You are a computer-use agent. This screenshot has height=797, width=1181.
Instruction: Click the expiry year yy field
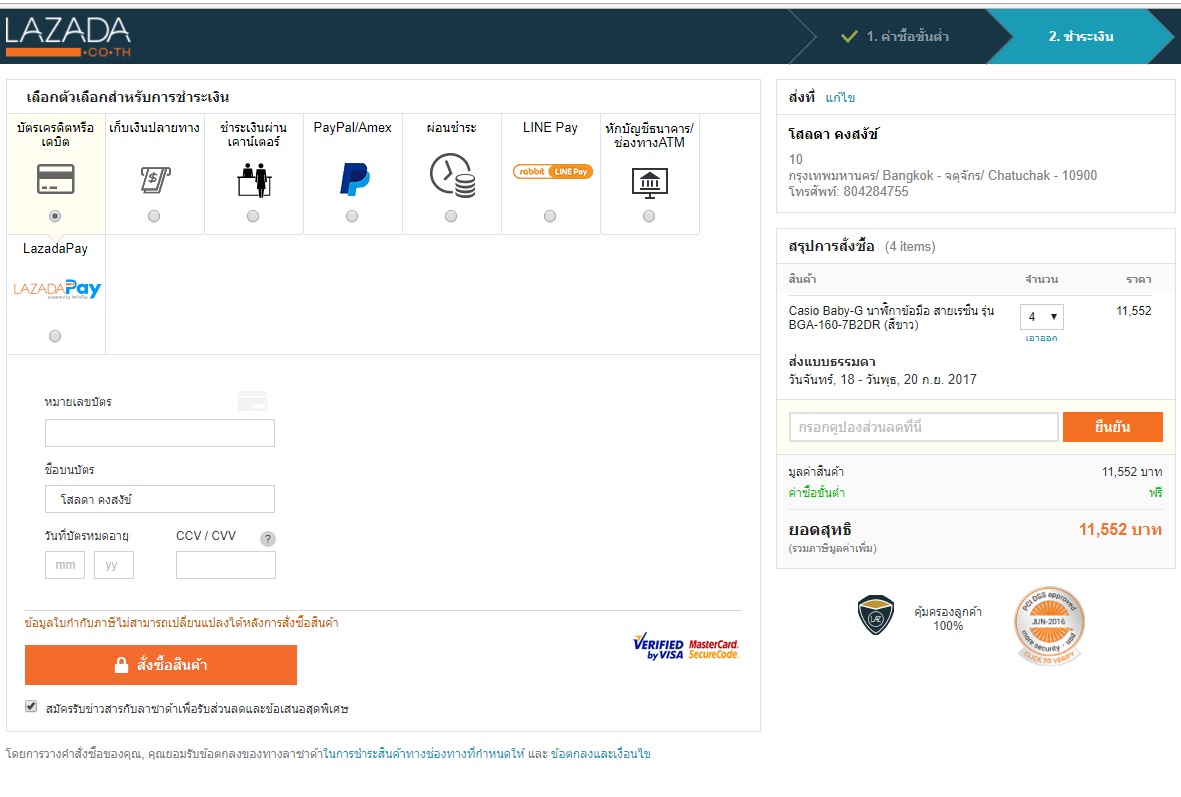tap(114, 565)
